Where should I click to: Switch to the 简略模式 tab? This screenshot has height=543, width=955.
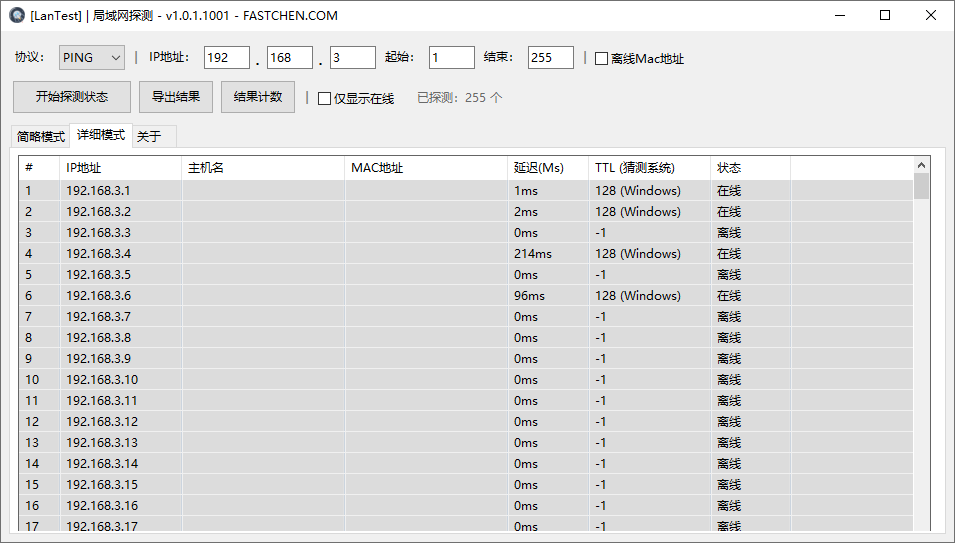click(x=41, y=137)
